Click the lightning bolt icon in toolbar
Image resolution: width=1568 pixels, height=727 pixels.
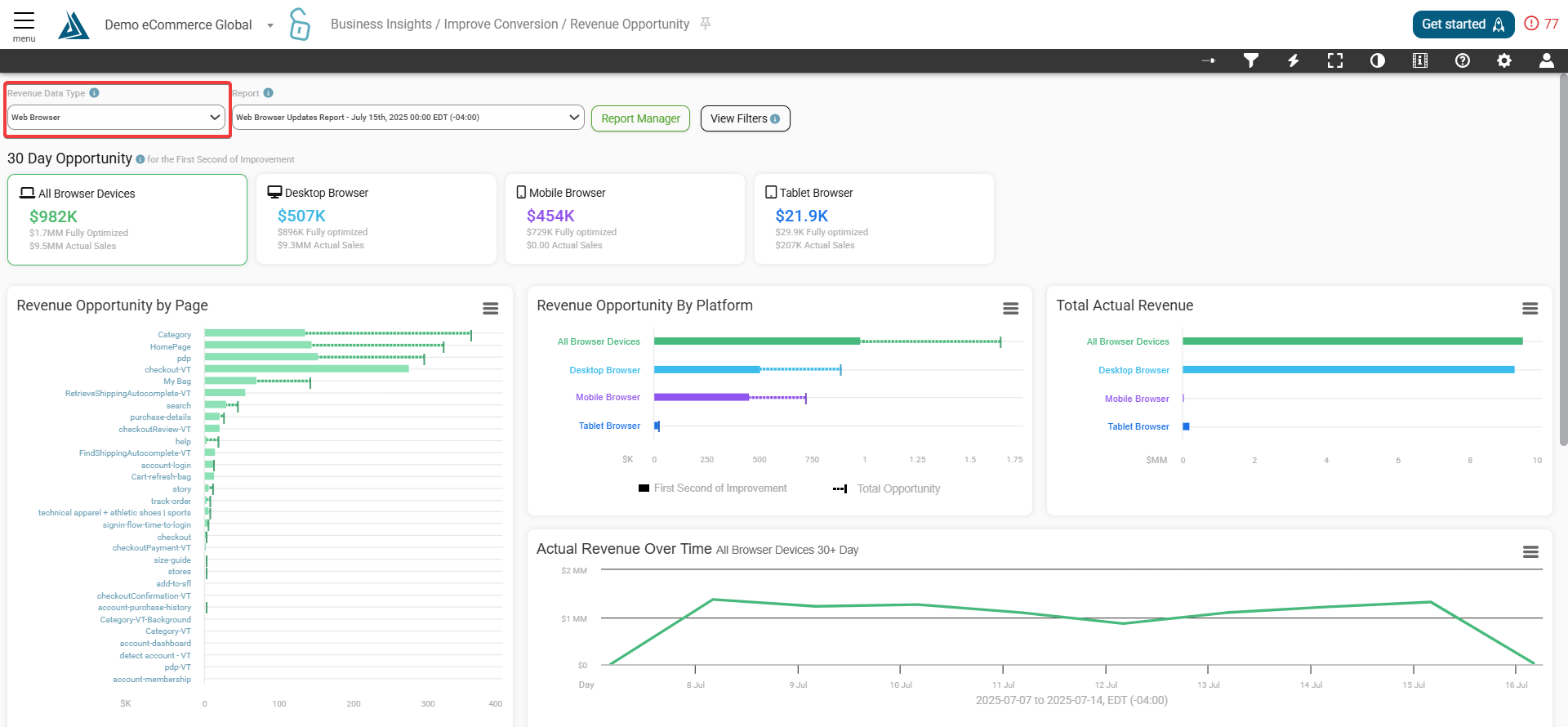pyautogui.click(x=1293, y=60)
